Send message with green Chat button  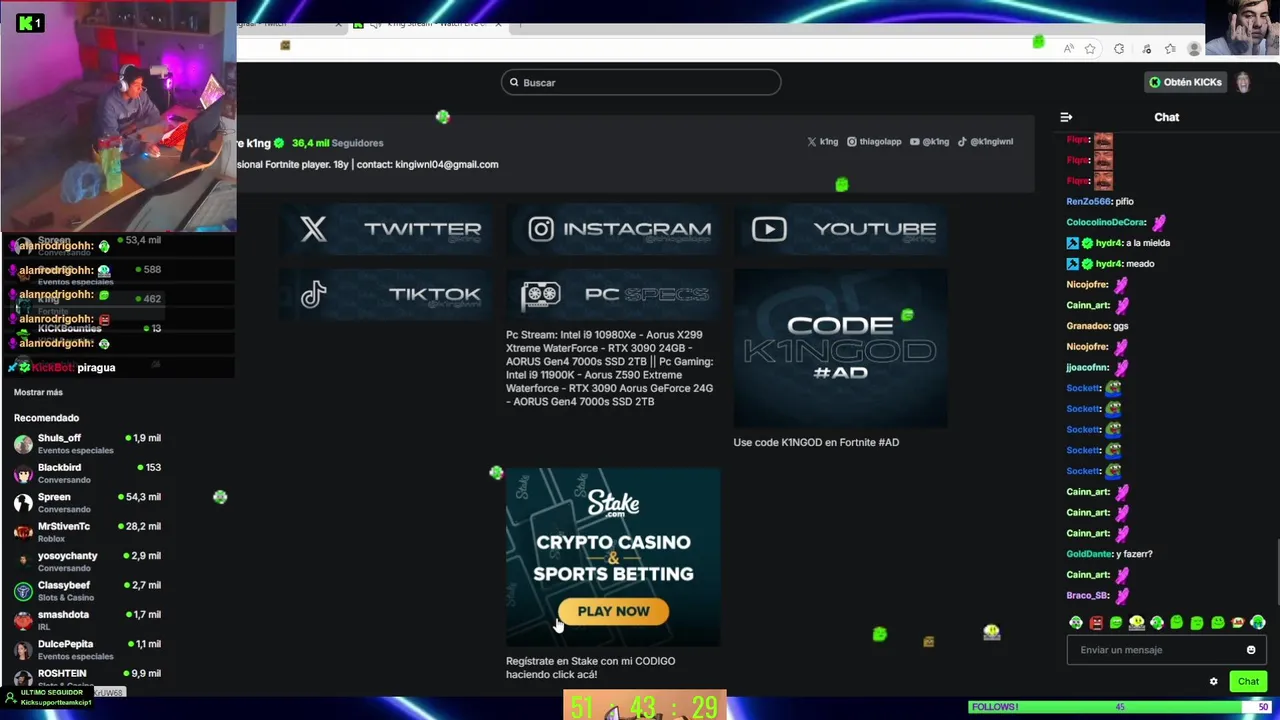click(x=1248, y=682)
